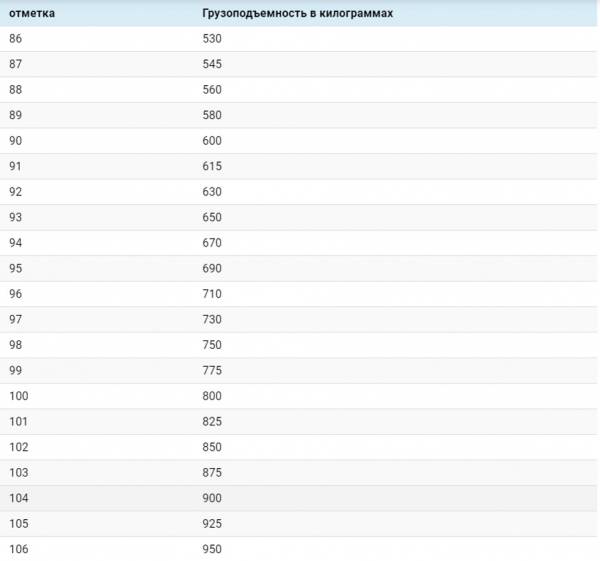This screenshot has height=561, width=600.
Task: Click mark 89 in the отметка column
Action: point(15,115)
